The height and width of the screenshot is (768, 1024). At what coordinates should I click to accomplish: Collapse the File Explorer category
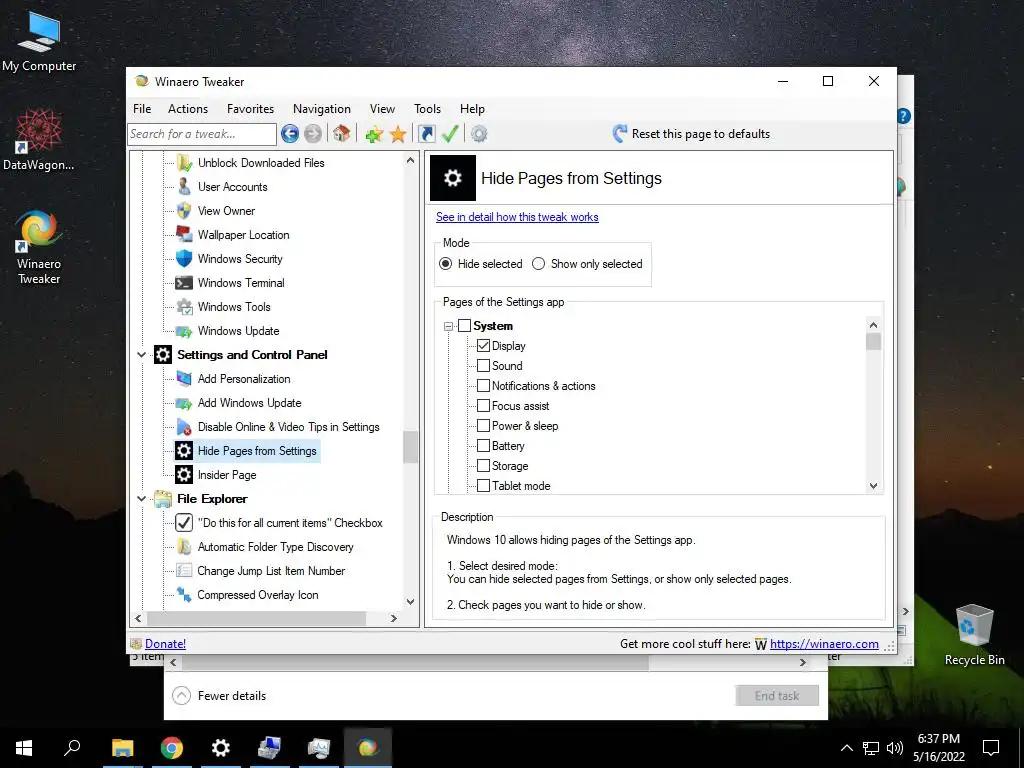click(x=141, y=499)
